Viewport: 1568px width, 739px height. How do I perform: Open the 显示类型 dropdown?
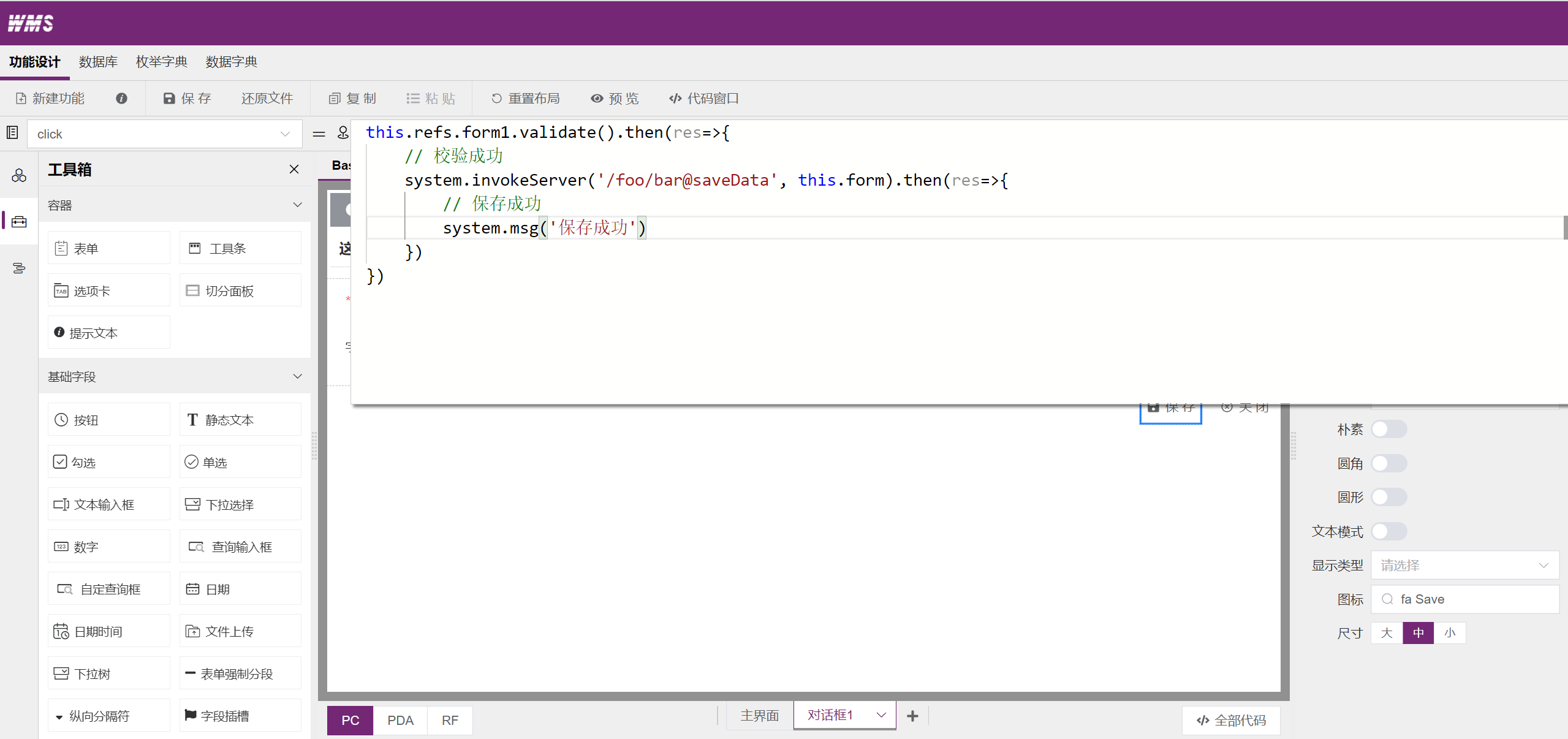[x=1464, y=565]
